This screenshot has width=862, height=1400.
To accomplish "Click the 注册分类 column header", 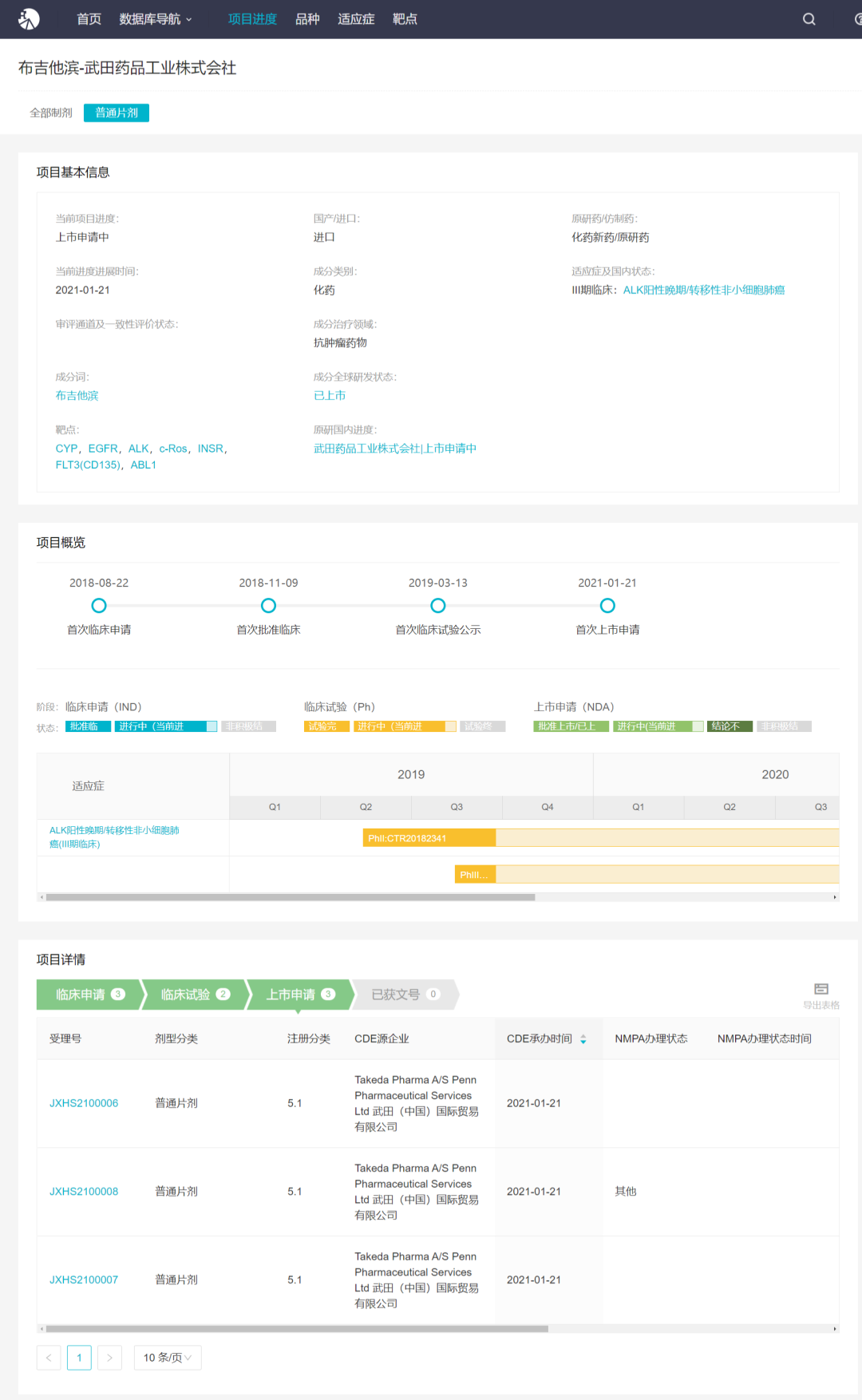I will click(x=309, y=1039).
